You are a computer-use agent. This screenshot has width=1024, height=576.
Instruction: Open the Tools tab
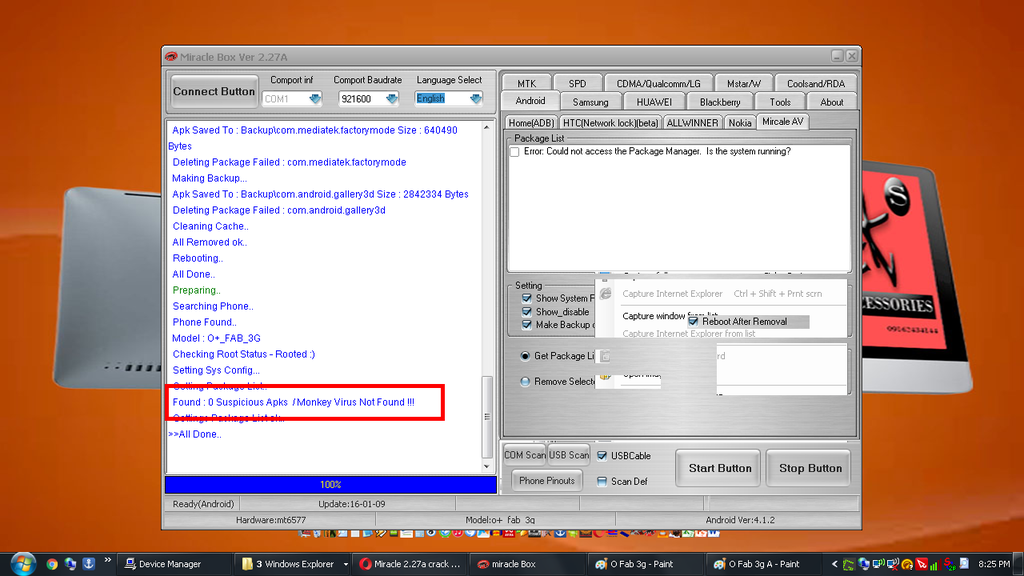[x=780, y=102]
